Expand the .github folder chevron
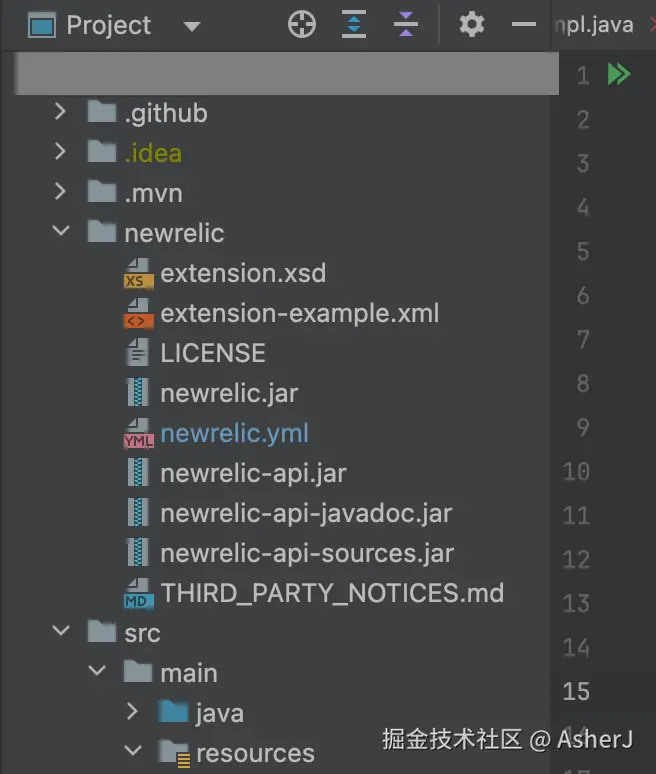Image resolution: width=656 pixels, height=774 pixels. click(x=60, y=112)
